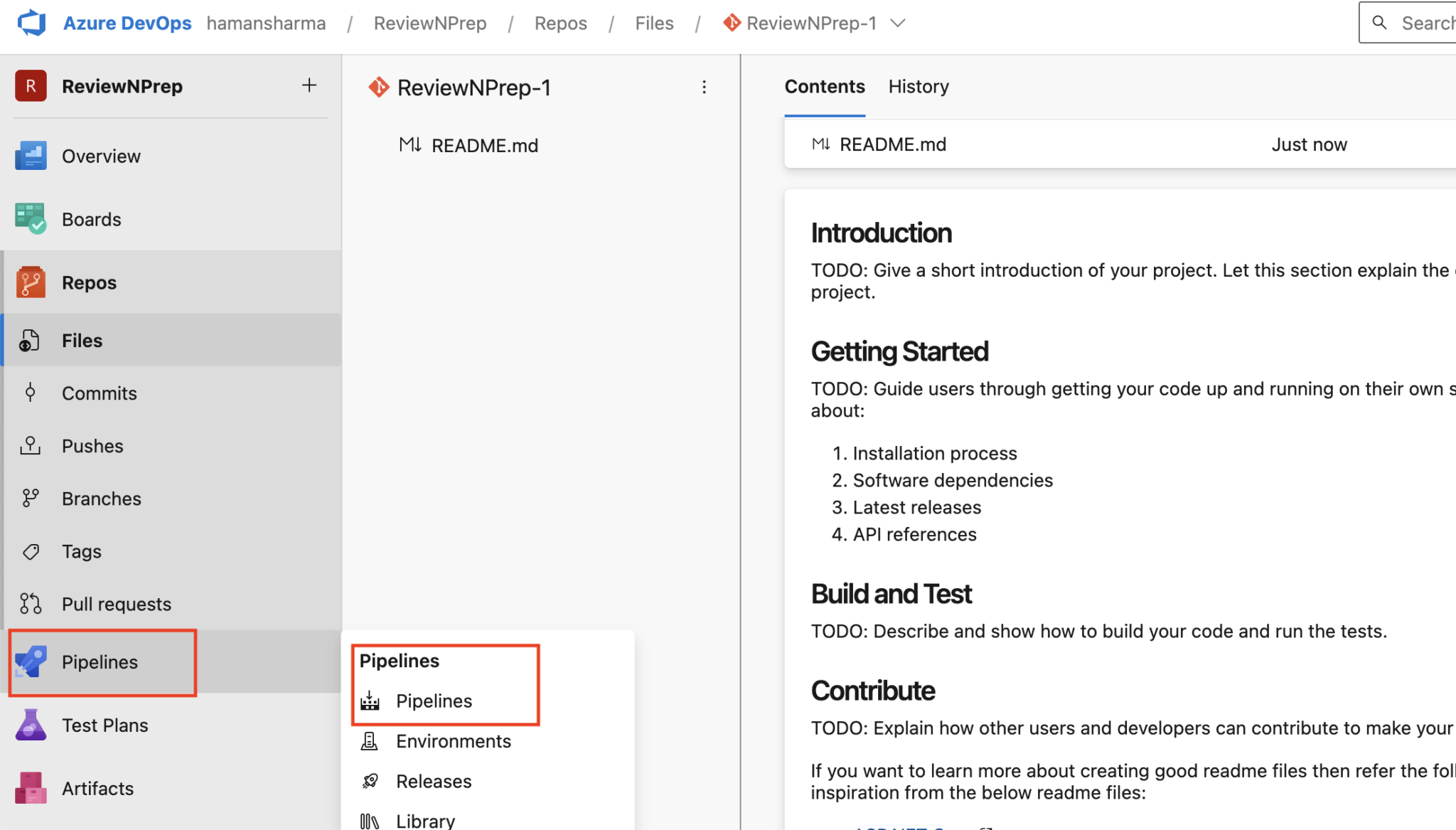Viewport: 1456px width, 830px height.
Task: Open the Artifacts icon
Action: tap(31, 788)
